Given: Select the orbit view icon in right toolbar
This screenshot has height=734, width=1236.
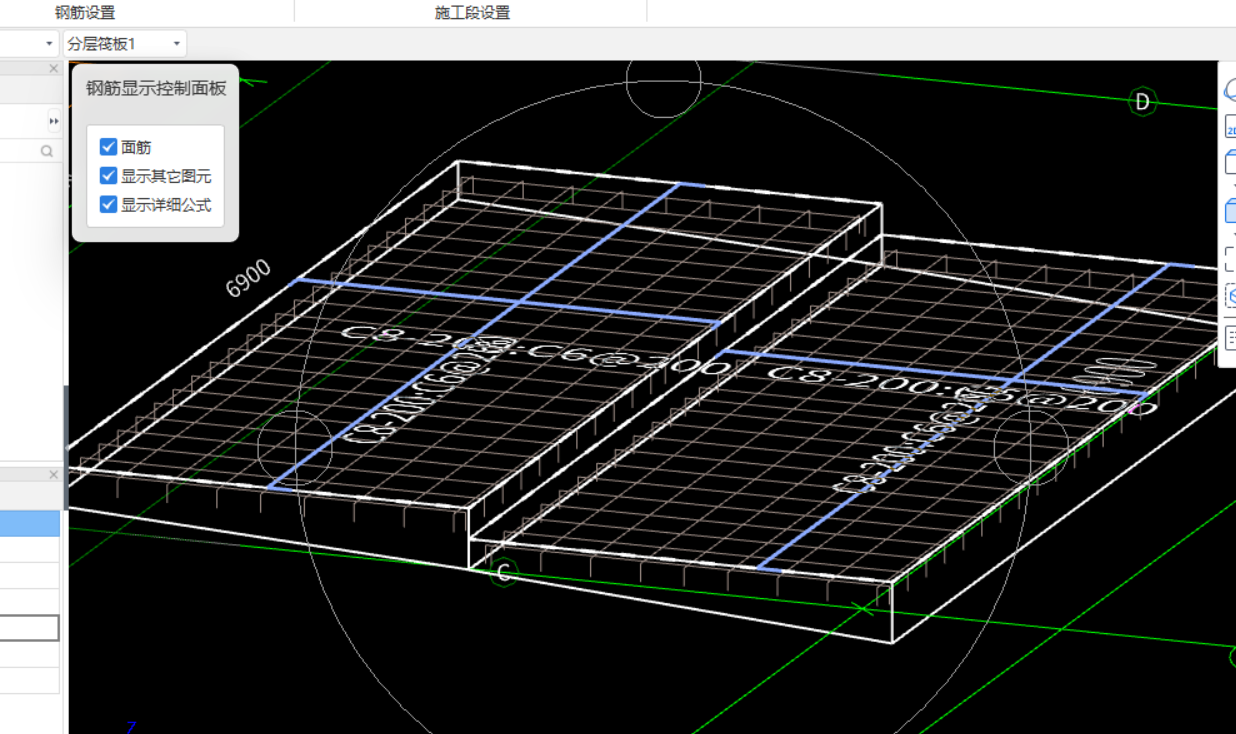Looking at the screenshot, I should point(1230,90).
